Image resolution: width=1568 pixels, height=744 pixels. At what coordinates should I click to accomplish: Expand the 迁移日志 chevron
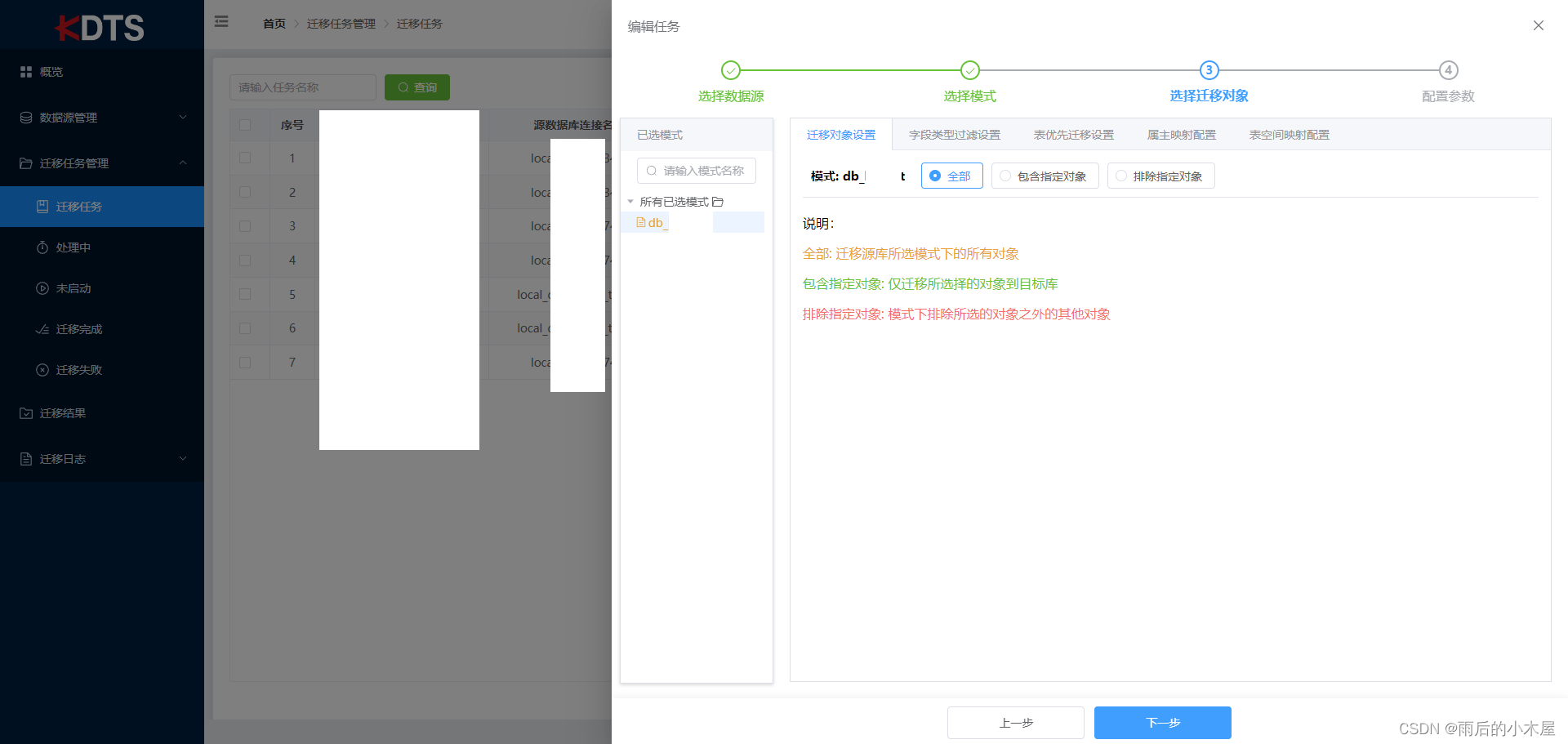[183, 459]
